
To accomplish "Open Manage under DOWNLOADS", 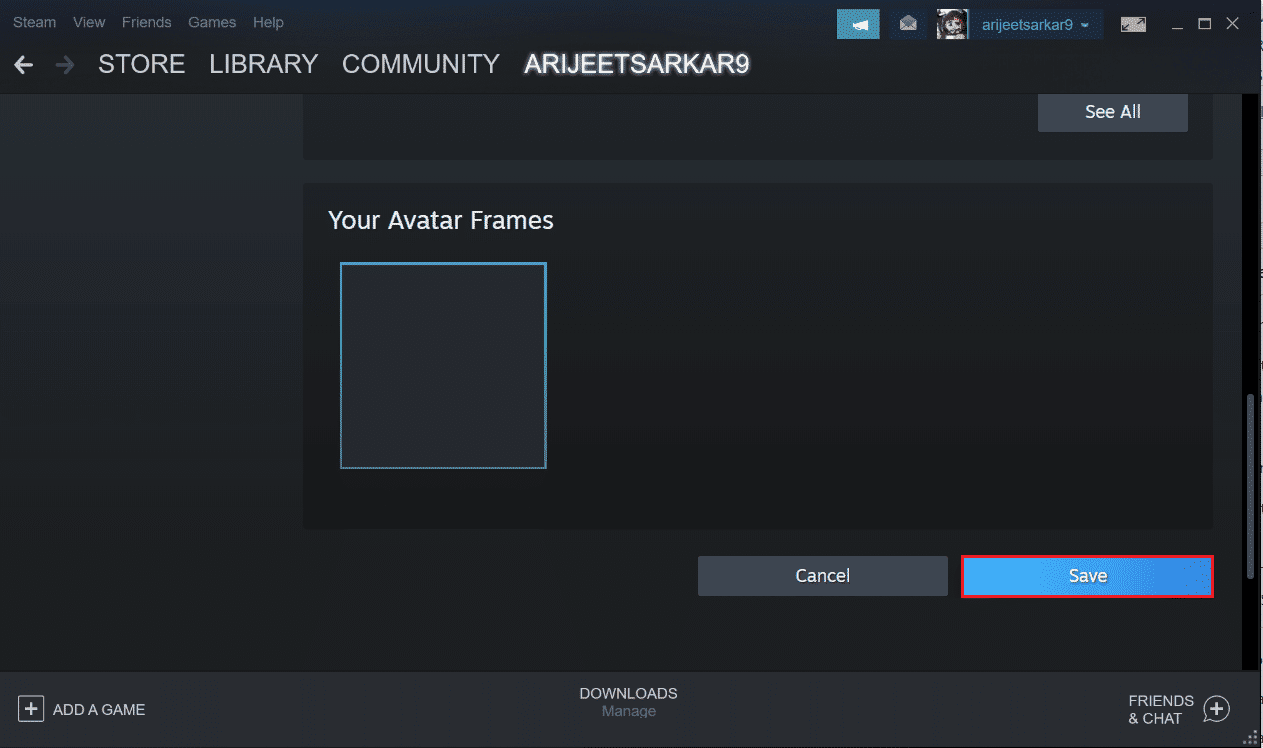I will (x=628, y=711).
